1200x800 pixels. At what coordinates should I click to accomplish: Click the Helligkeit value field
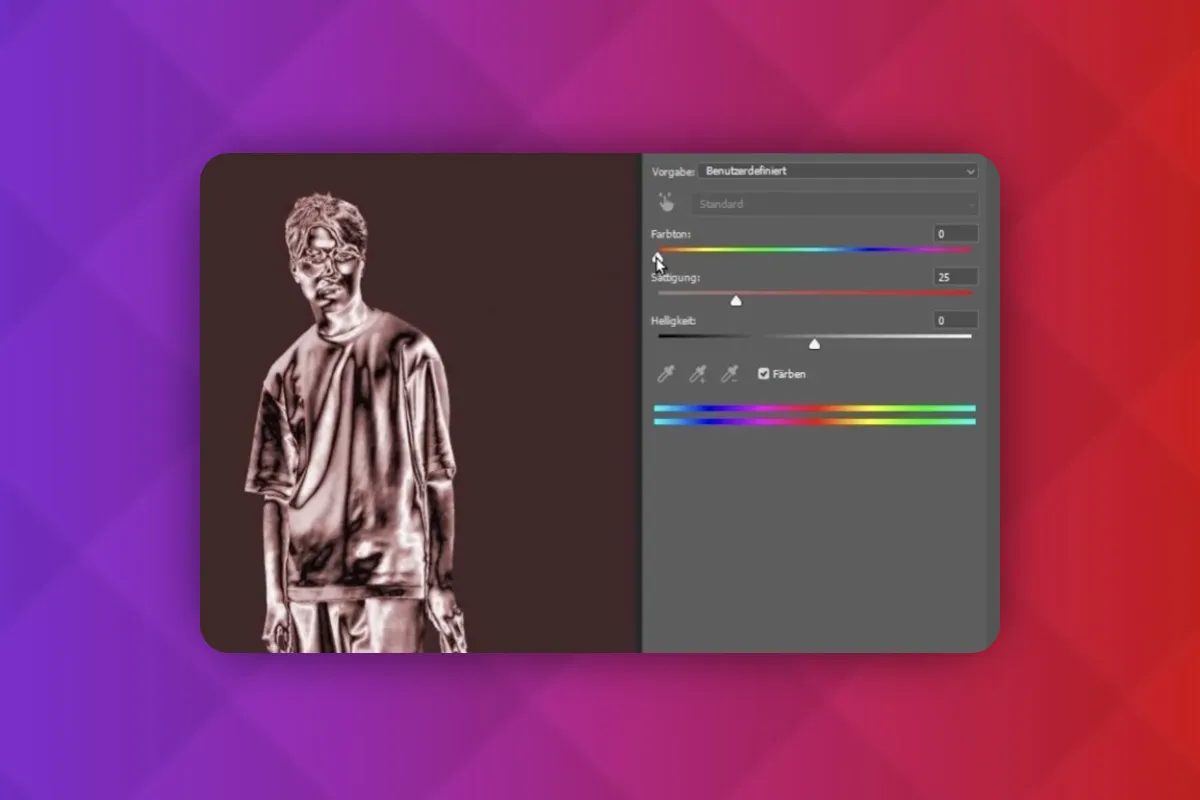click(x=955, y=321)
